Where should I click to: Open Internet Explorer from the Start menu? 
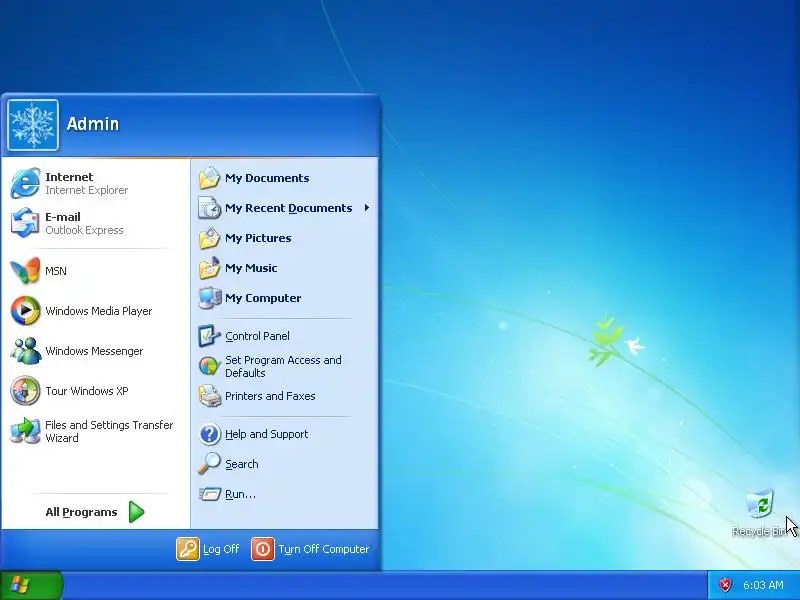click(25, 183)
